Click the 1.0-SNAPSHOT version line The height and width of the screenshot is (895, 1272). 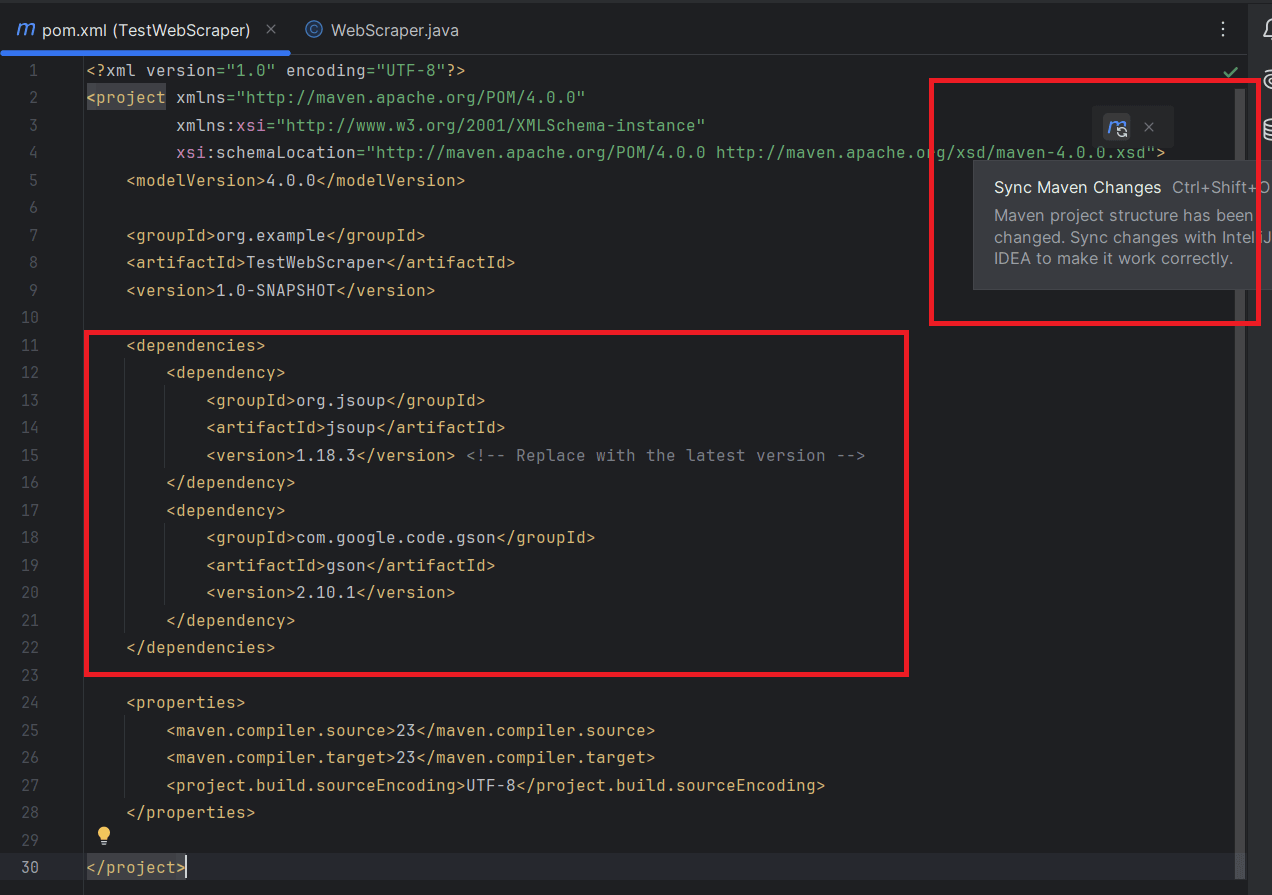click(x=281, y=290)
